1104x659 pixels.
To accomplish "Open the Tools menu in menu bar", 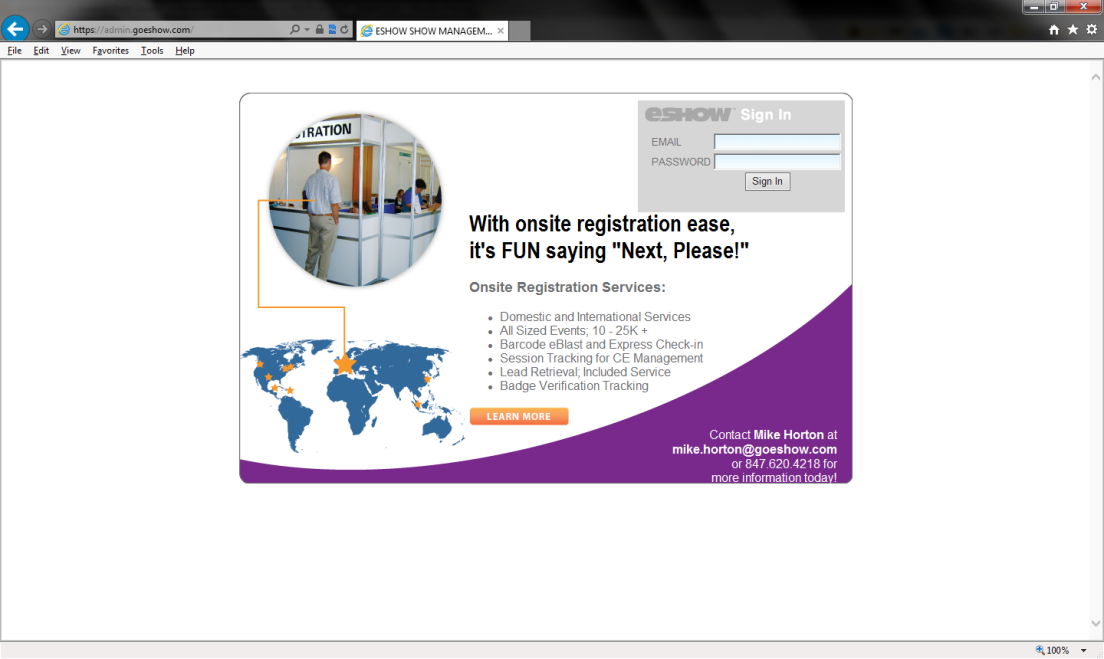I will (152, 50).
